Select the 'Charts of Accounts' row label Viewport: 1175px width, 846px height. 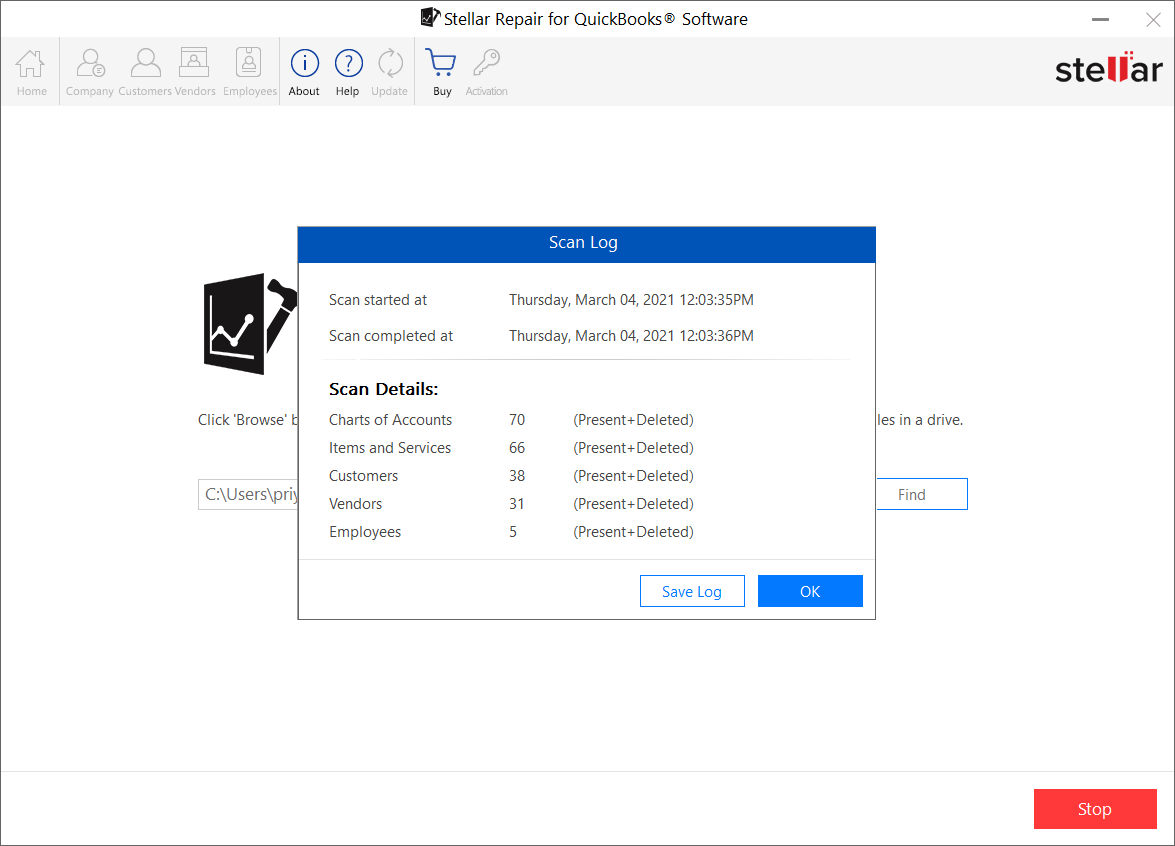390,420
